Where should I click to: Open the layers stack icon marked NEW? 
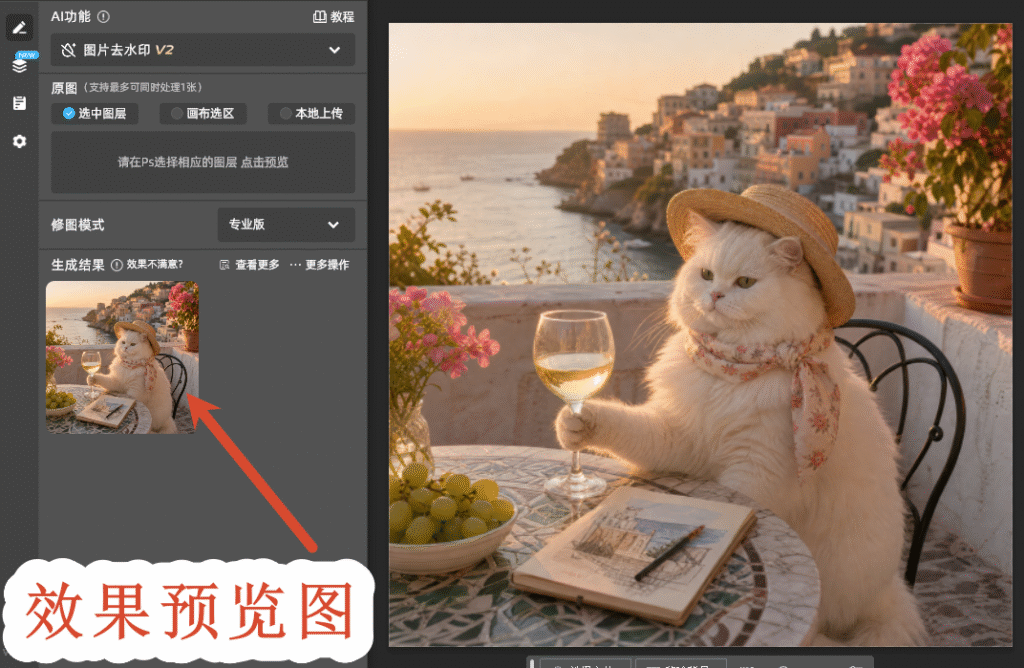[x=20, y=64]
